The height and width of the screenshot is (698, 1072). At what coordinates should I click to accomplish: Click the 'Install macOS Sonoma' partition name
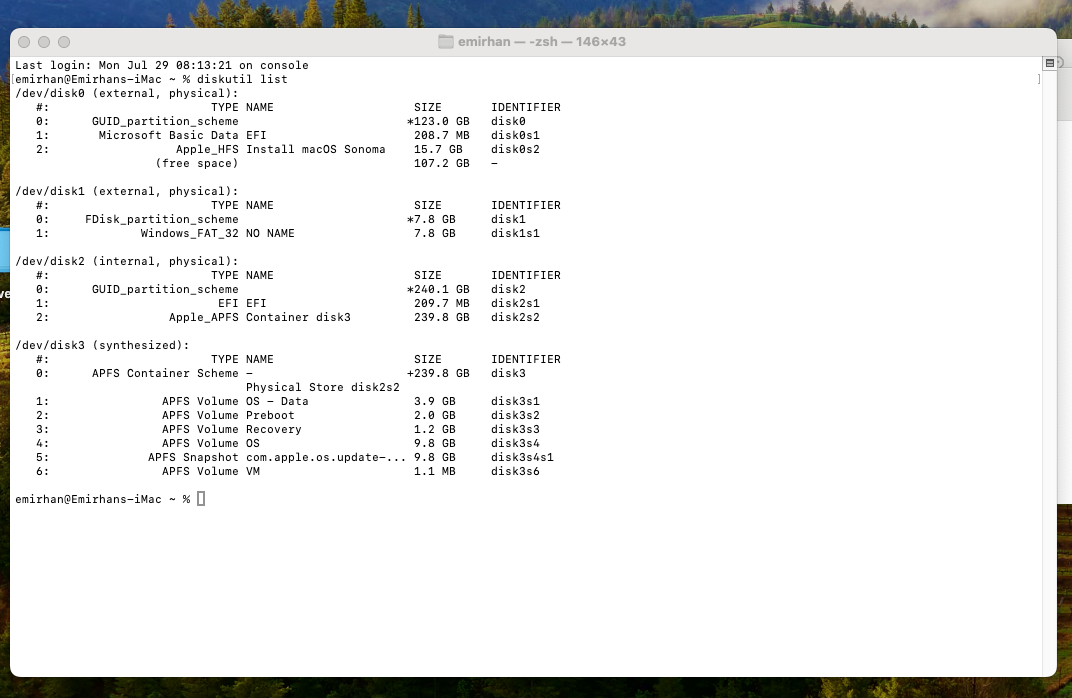point(315,149)
